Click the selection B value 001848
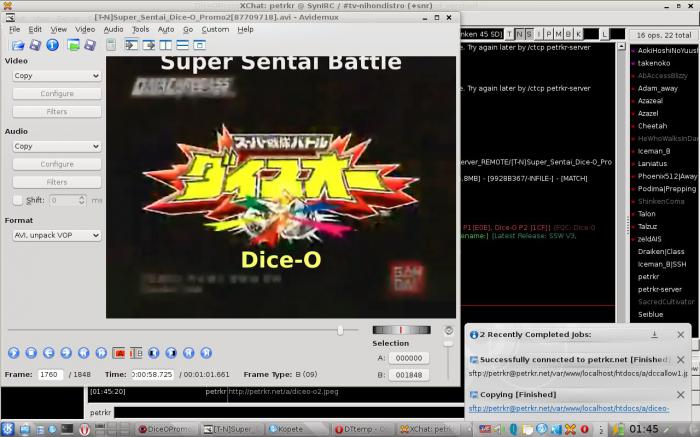 [x=409, y=375]
